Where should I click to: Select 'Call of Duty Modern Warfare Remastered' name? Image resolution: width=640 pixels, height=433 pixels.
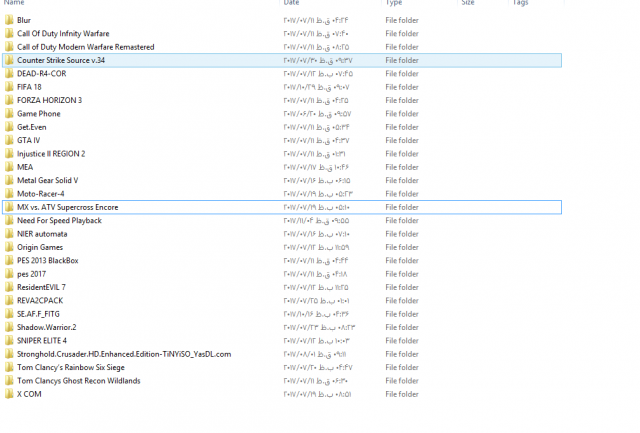86,47
